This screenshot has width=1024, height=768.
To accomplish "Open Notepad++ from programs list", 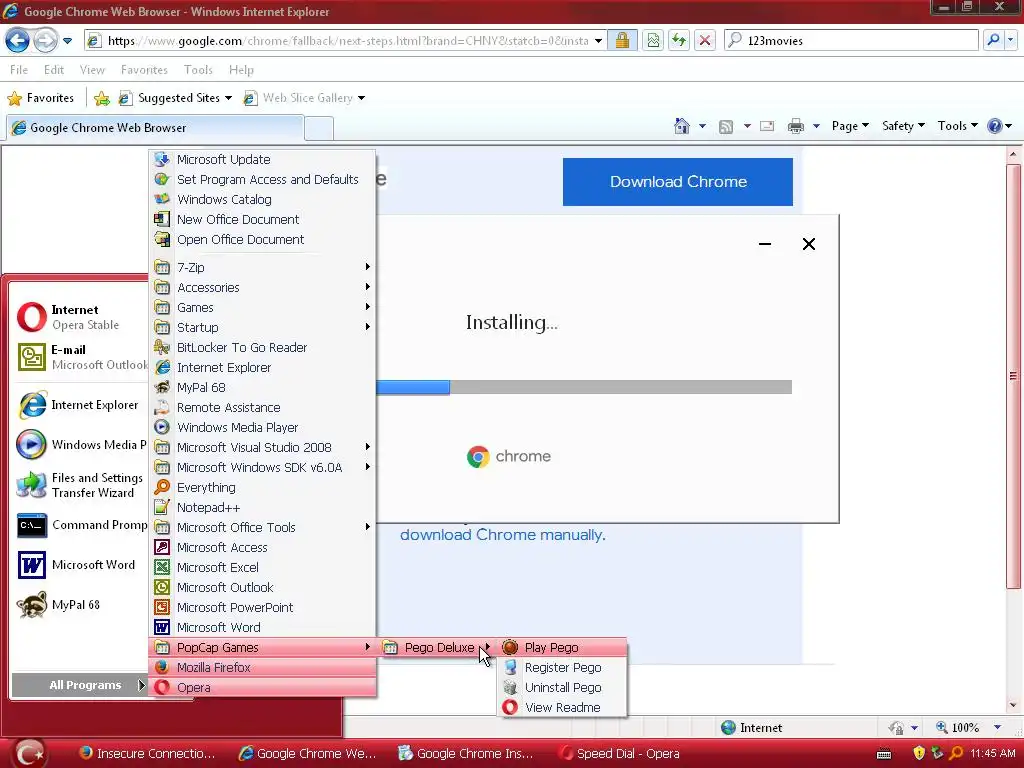I will pyautogui.click(x=263, y=507).
